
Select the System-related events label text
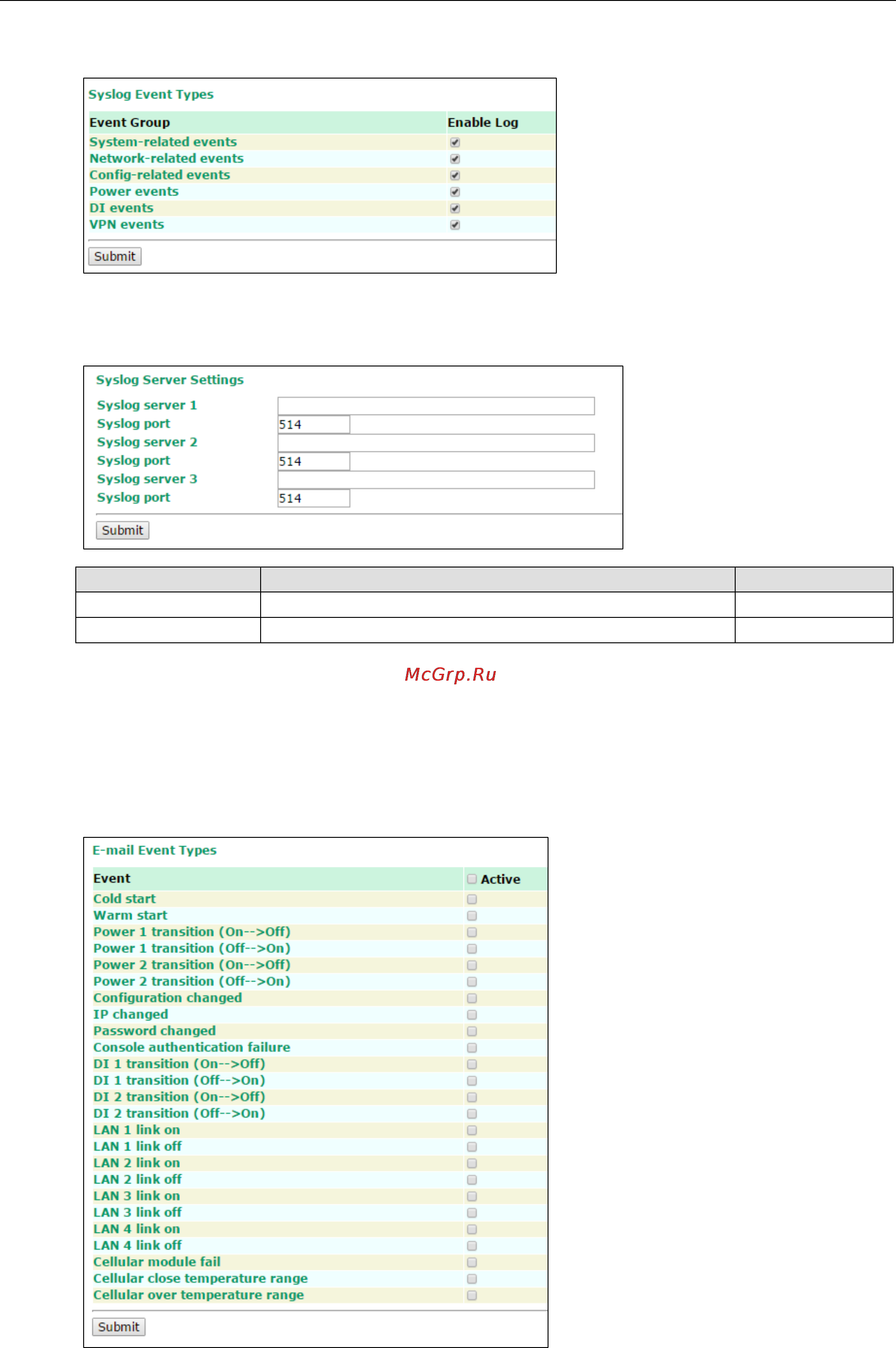pos(163,142)
